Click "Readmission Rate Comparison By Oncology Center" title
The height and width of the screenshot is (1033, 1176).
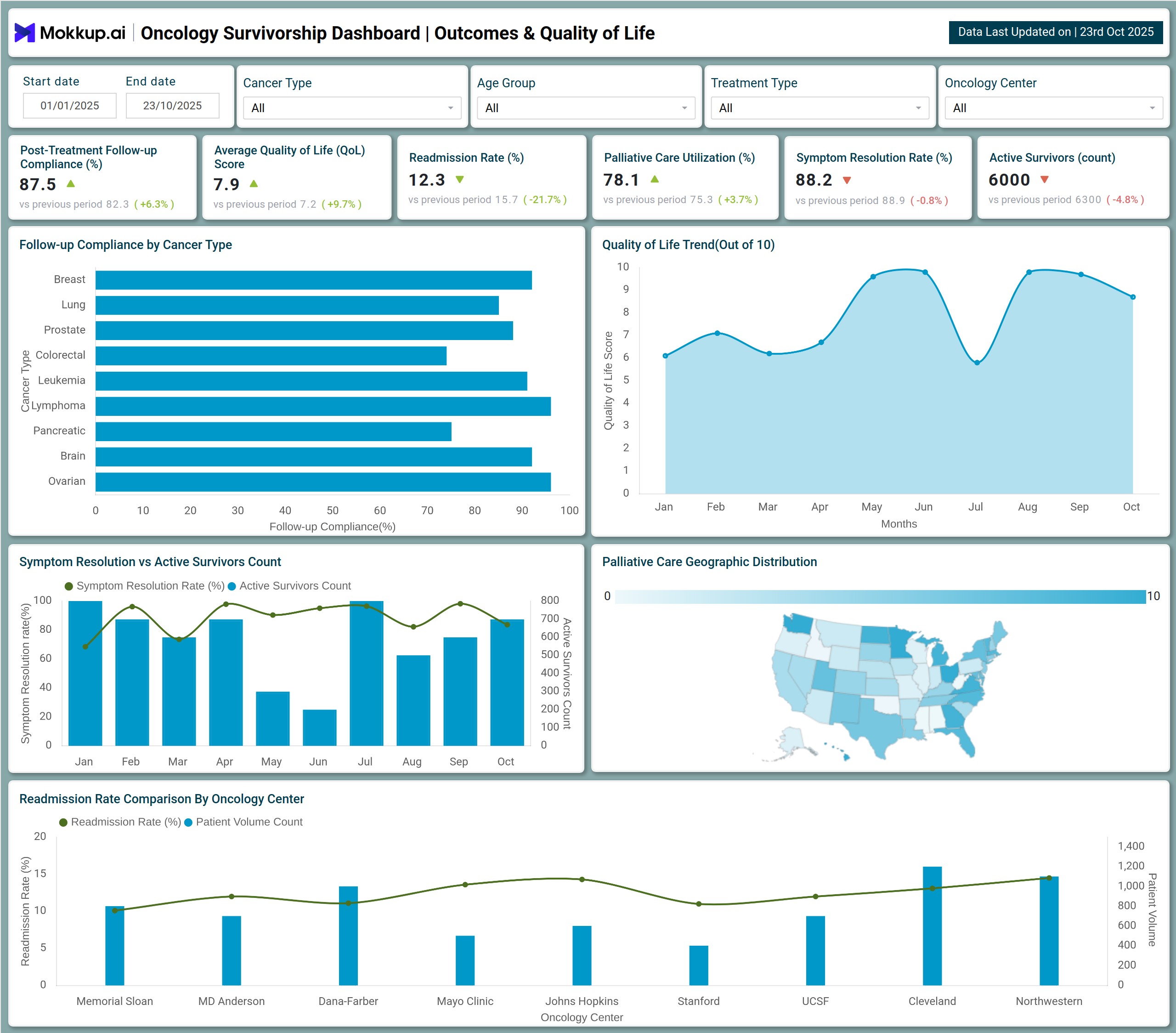tap(162, 799)
